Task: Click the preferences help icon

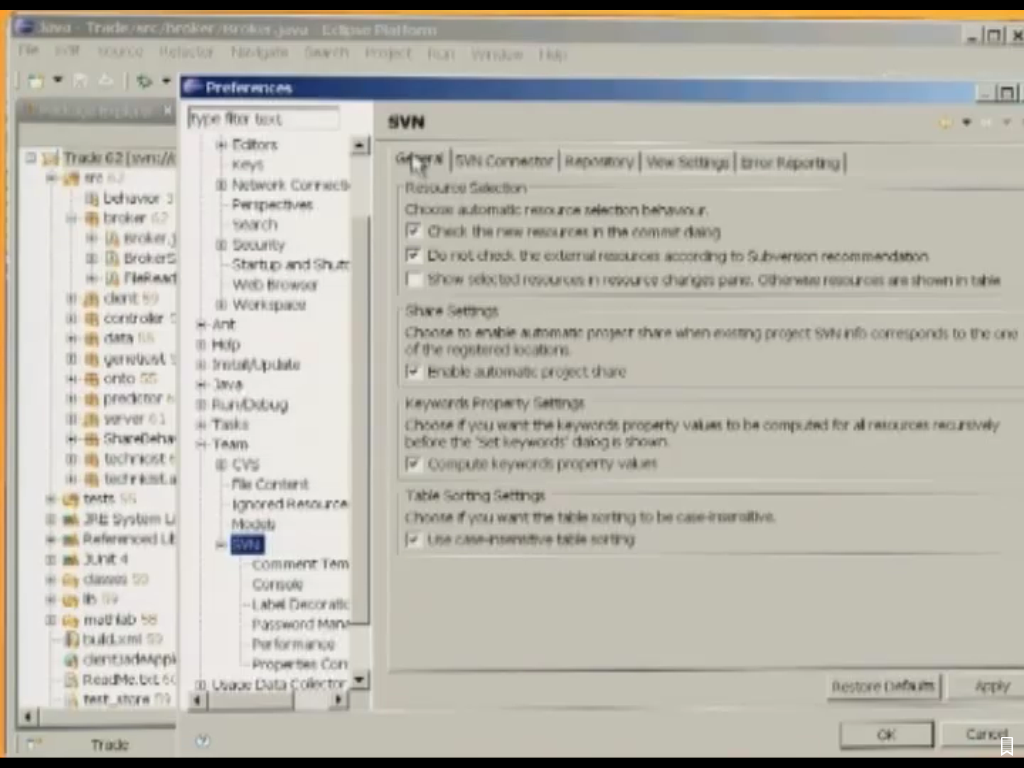Action: tap(202, 740)
